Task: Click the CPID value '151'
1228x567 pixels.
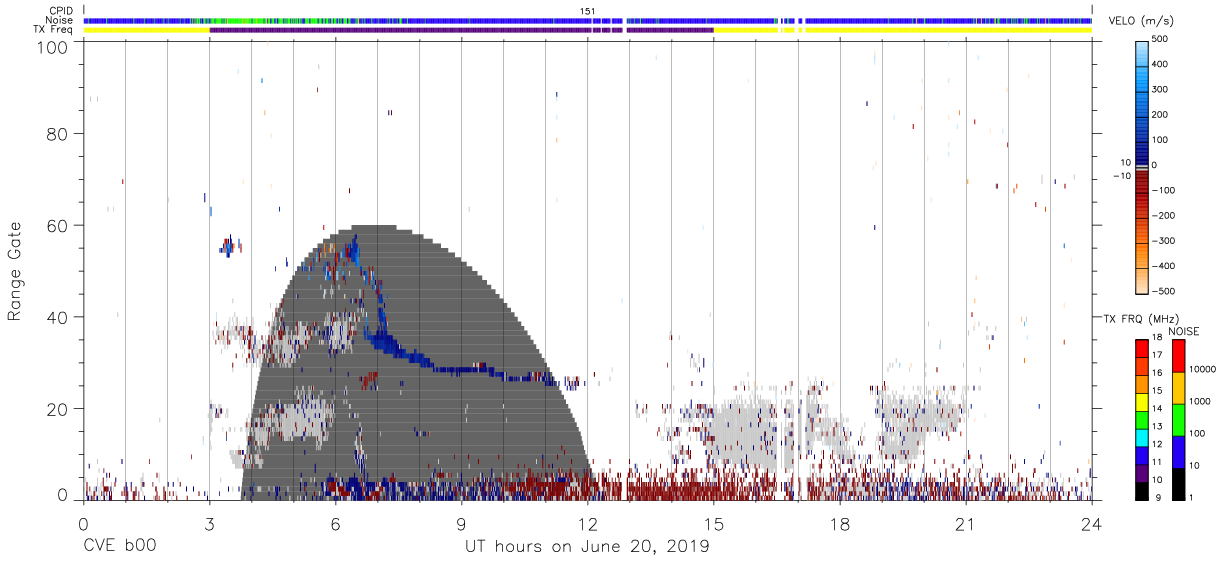Action: pyautogui.click(x=587, y=11)
